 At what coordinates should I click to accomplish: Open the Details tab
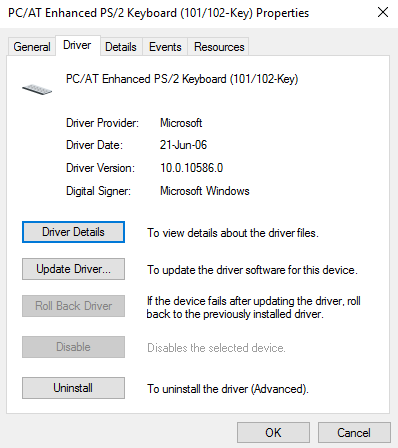coord(121,47)
